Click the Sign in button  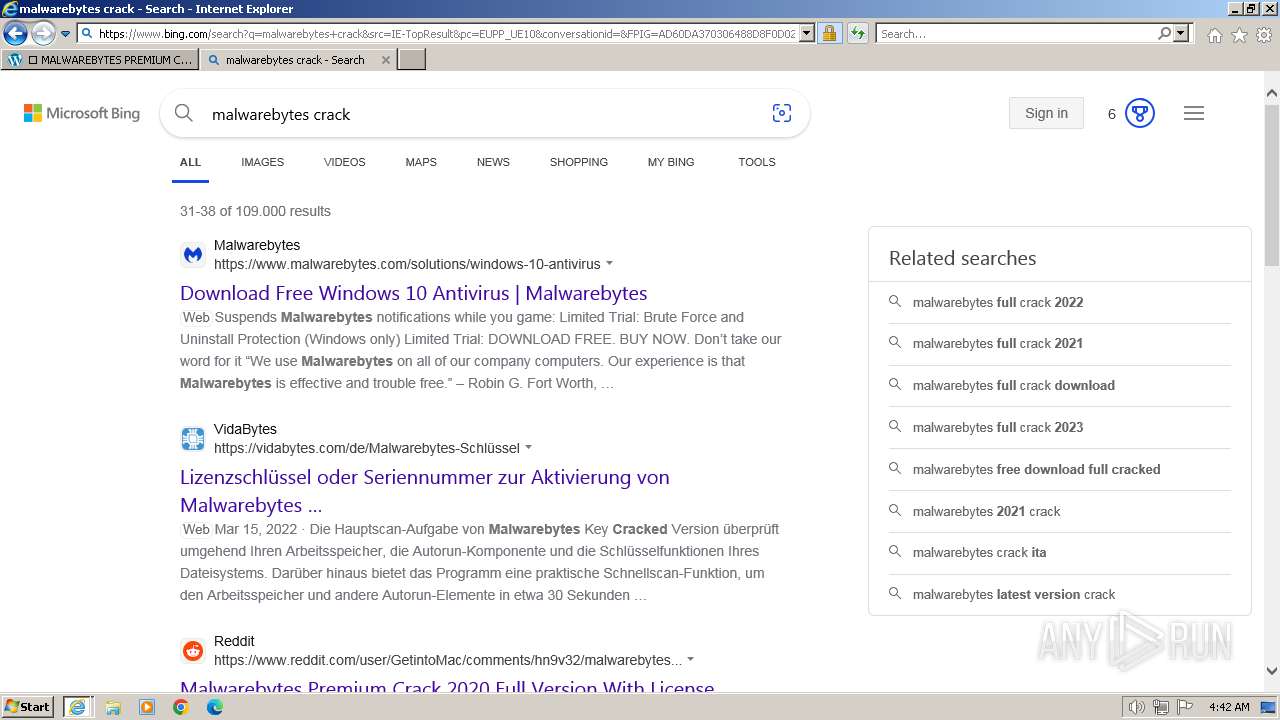pos(1046,113)
